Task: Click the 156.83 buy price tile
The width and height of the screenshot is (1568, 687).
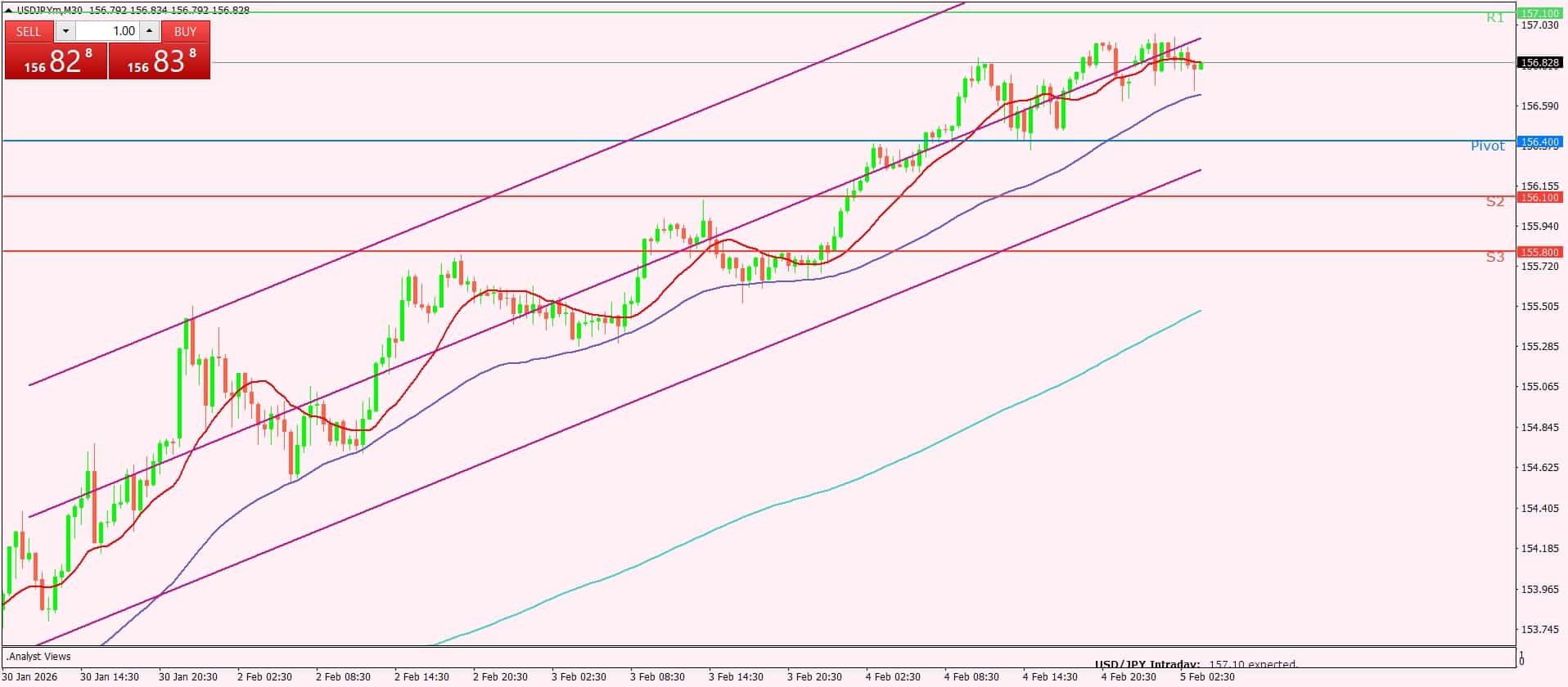Action: click(x=160, y=61)
